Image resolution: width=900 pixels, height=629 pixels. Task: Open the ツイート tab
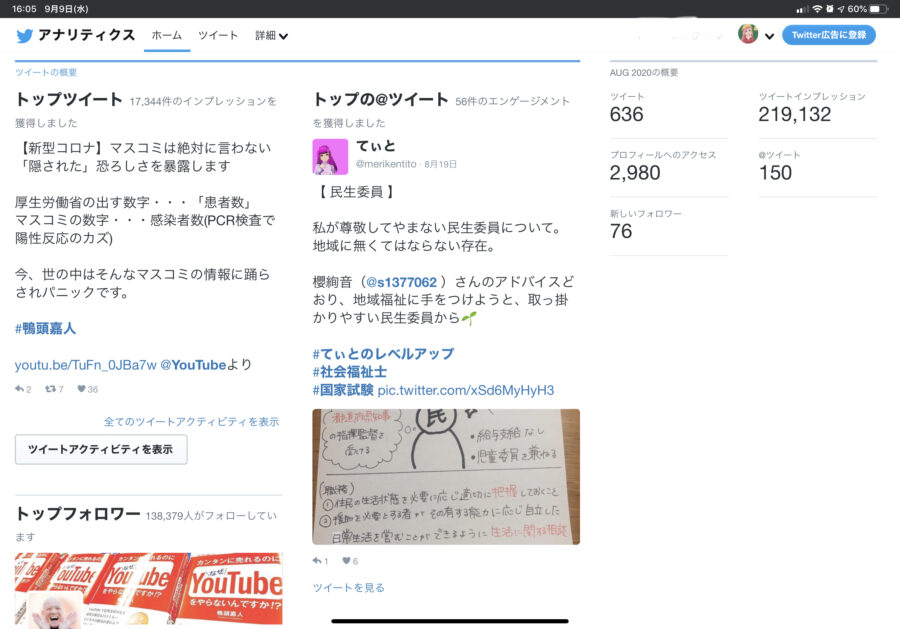coord(218,36)
